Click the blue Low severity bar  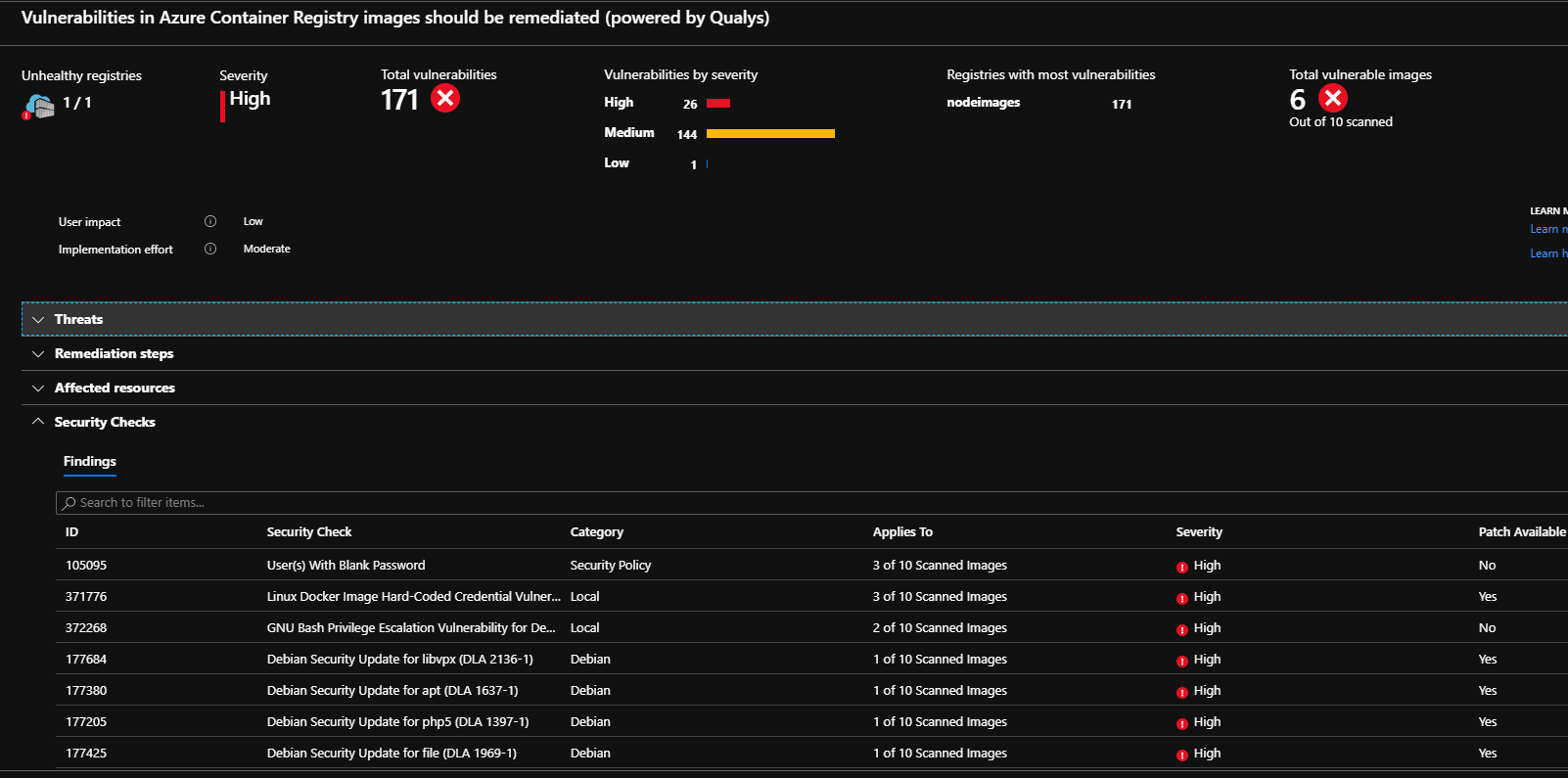point(707,164)
